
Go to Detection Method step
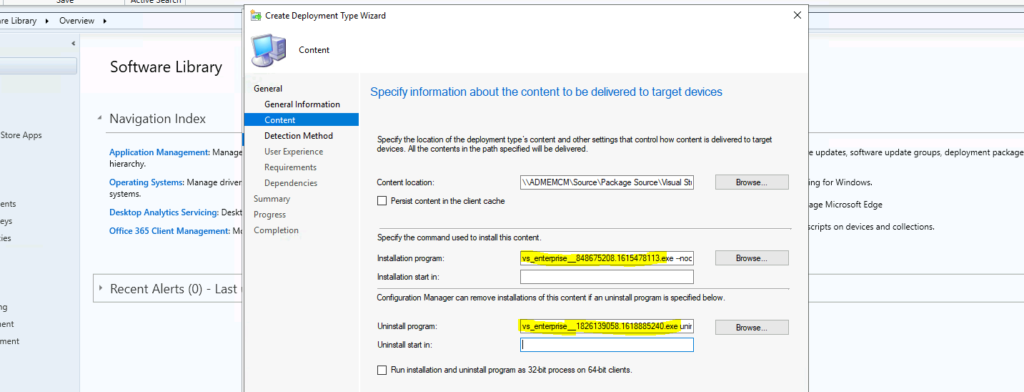(x=298, y=136)
